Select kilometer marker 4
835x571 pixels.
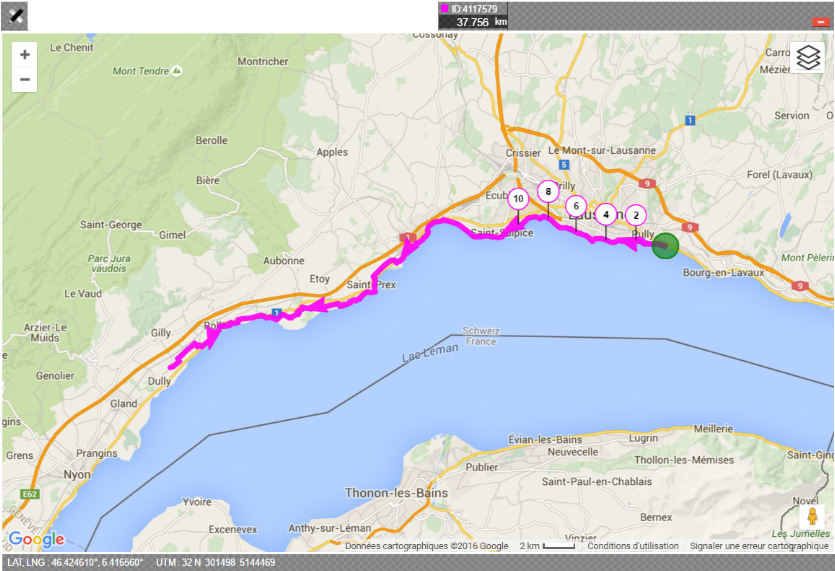605,215
